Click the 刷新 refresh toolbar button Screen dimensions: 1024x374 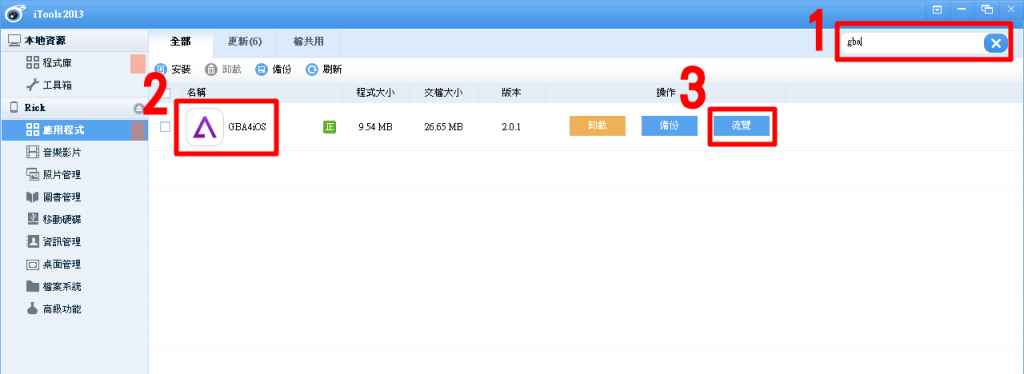pos(324,69)
